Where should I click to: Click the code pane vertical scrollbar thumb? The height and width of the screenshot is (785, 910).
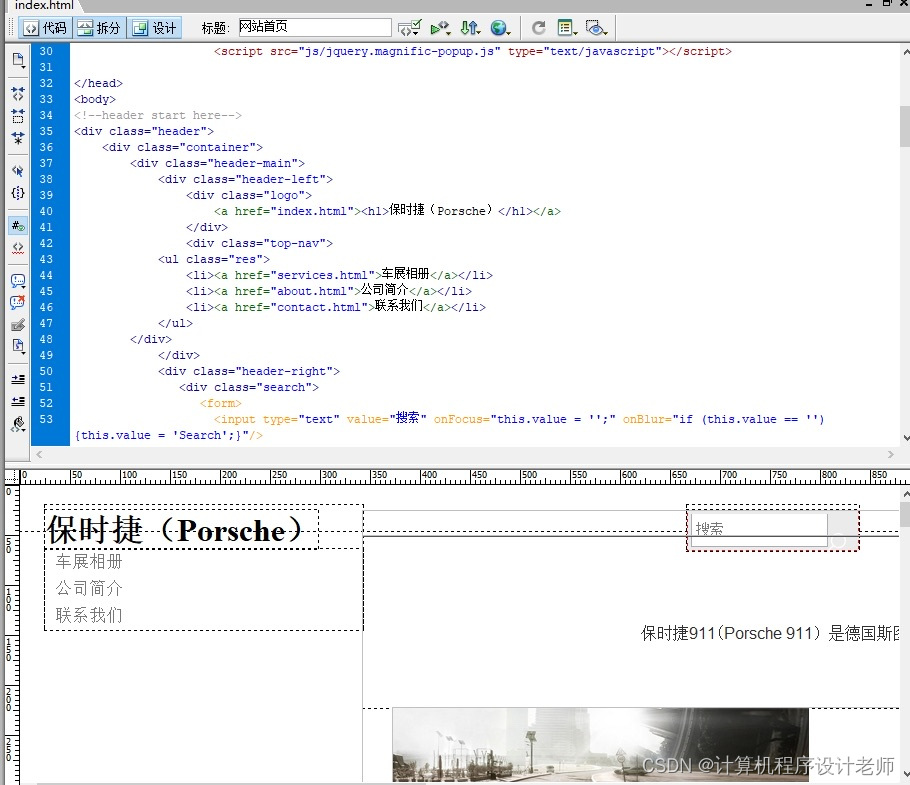pyautogui.click(x=904, y=126)
